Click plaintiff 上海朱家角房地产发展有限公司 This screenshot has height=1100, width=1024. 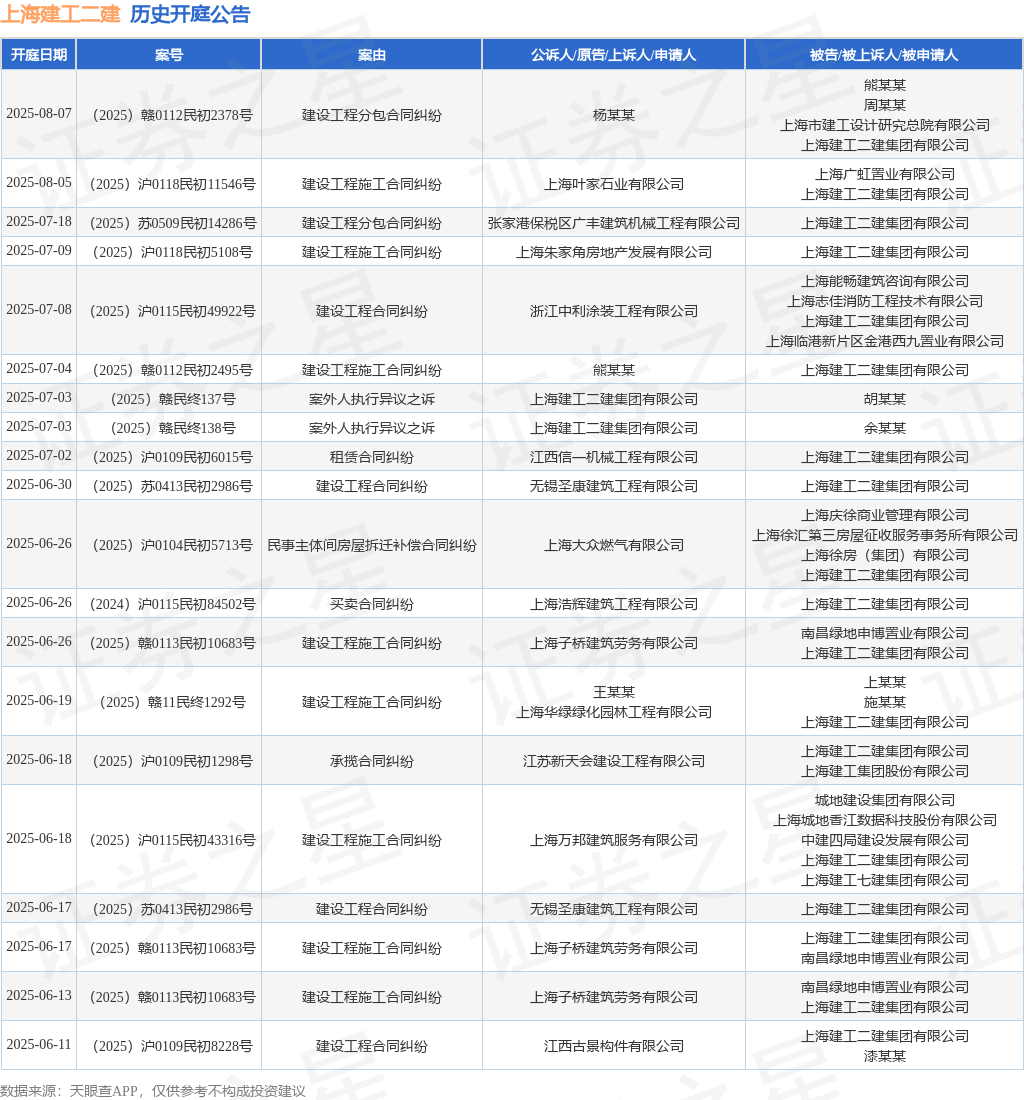614,252
